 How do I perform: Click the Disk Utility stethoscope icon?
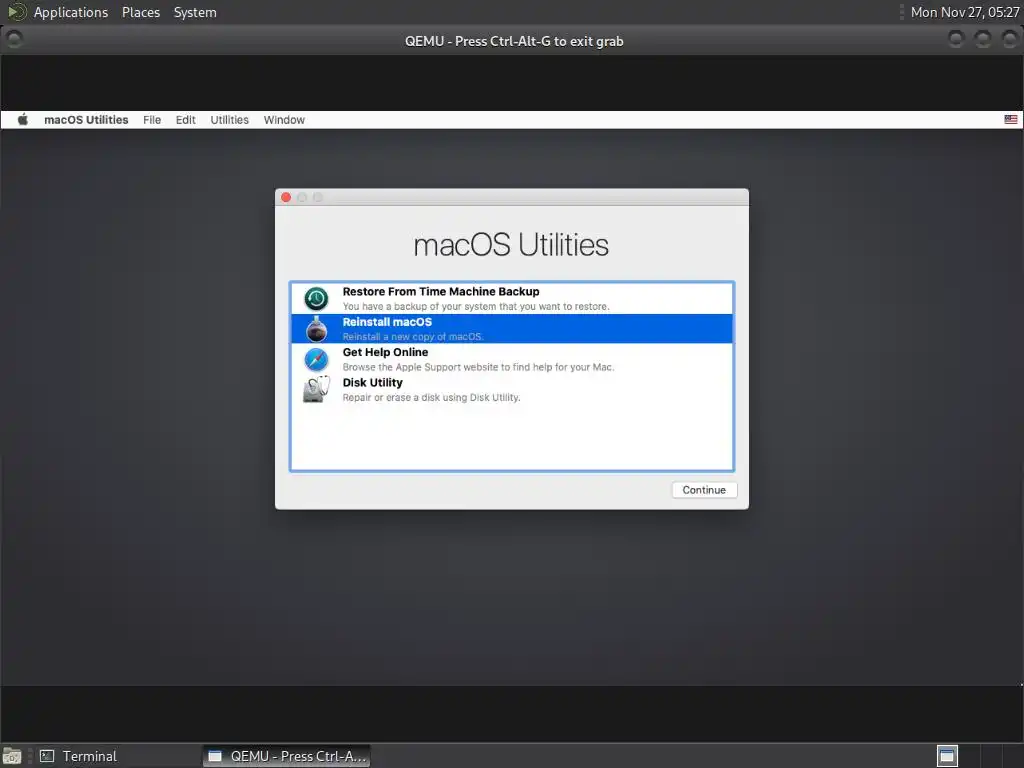click(317, 389)
